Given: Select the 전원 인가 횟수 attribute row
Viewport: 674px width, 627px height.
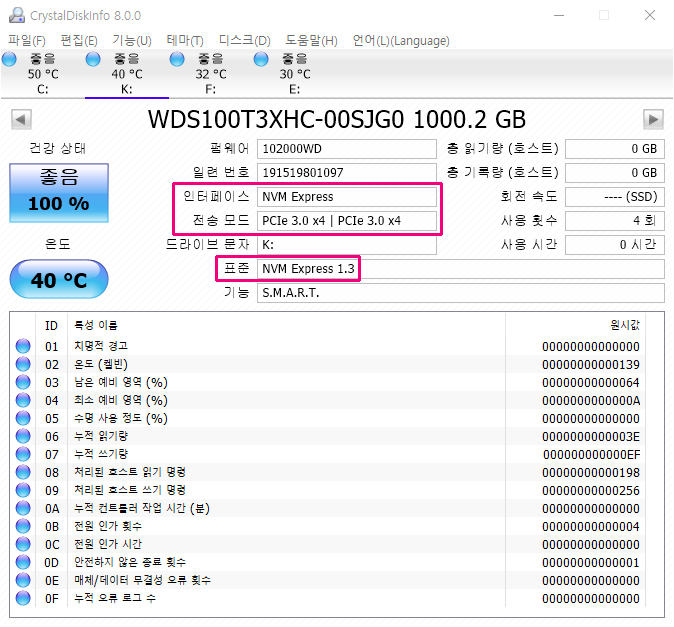Looking at the screenshot, I should pyautogui.click(x=328, y=526).
